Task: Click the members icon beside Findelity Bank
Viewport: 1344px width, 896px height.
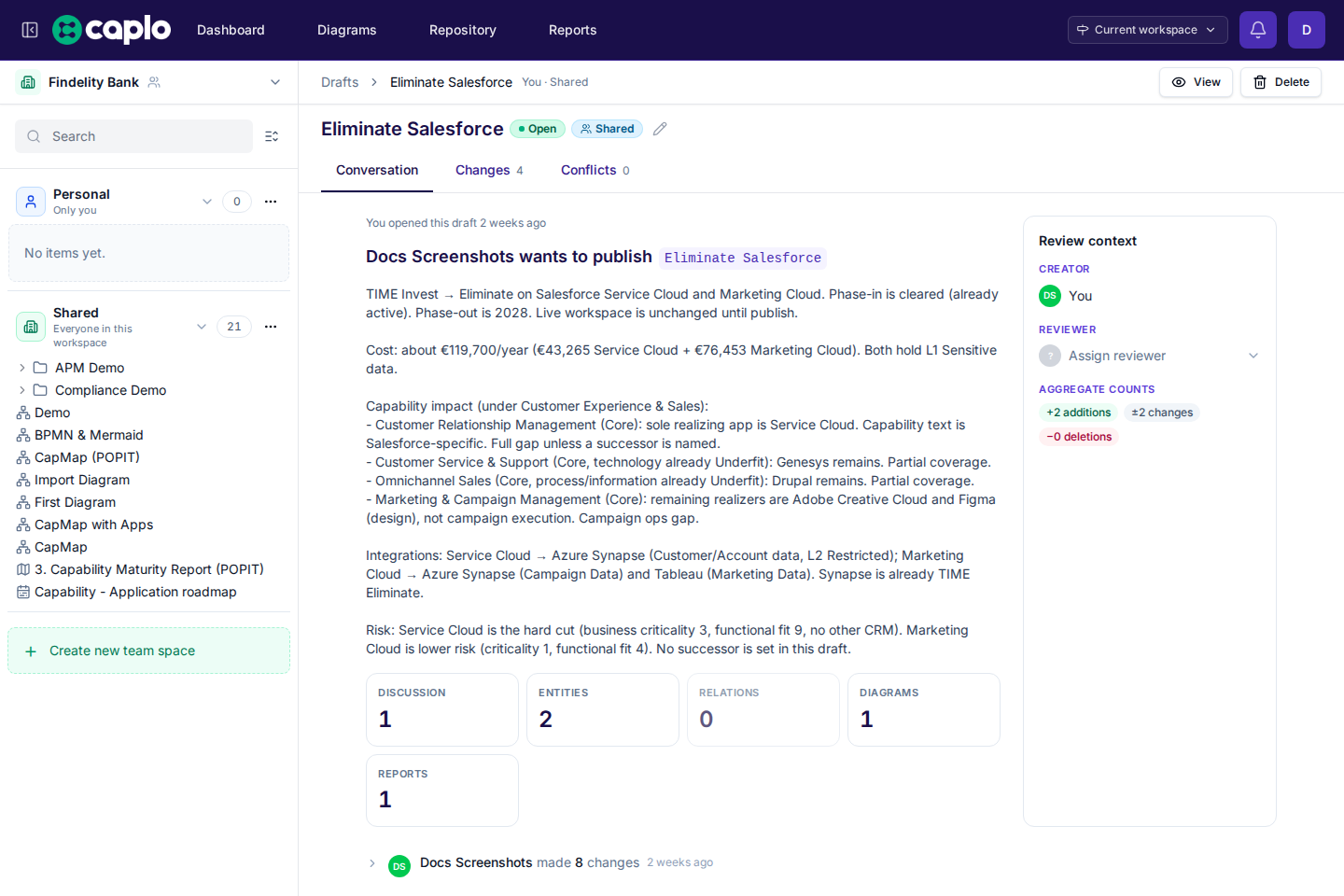Action: point(155,82)
